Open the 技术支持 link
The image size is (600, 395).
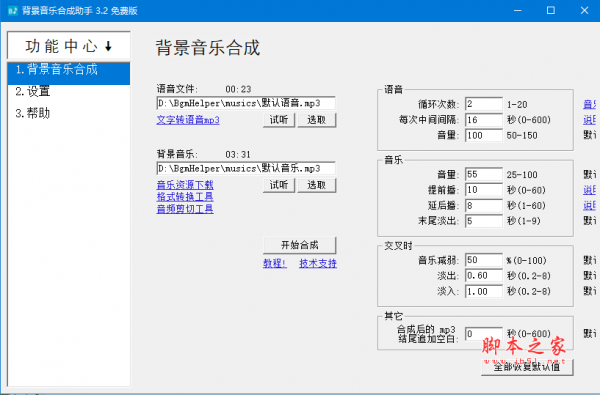coord(318,263)
